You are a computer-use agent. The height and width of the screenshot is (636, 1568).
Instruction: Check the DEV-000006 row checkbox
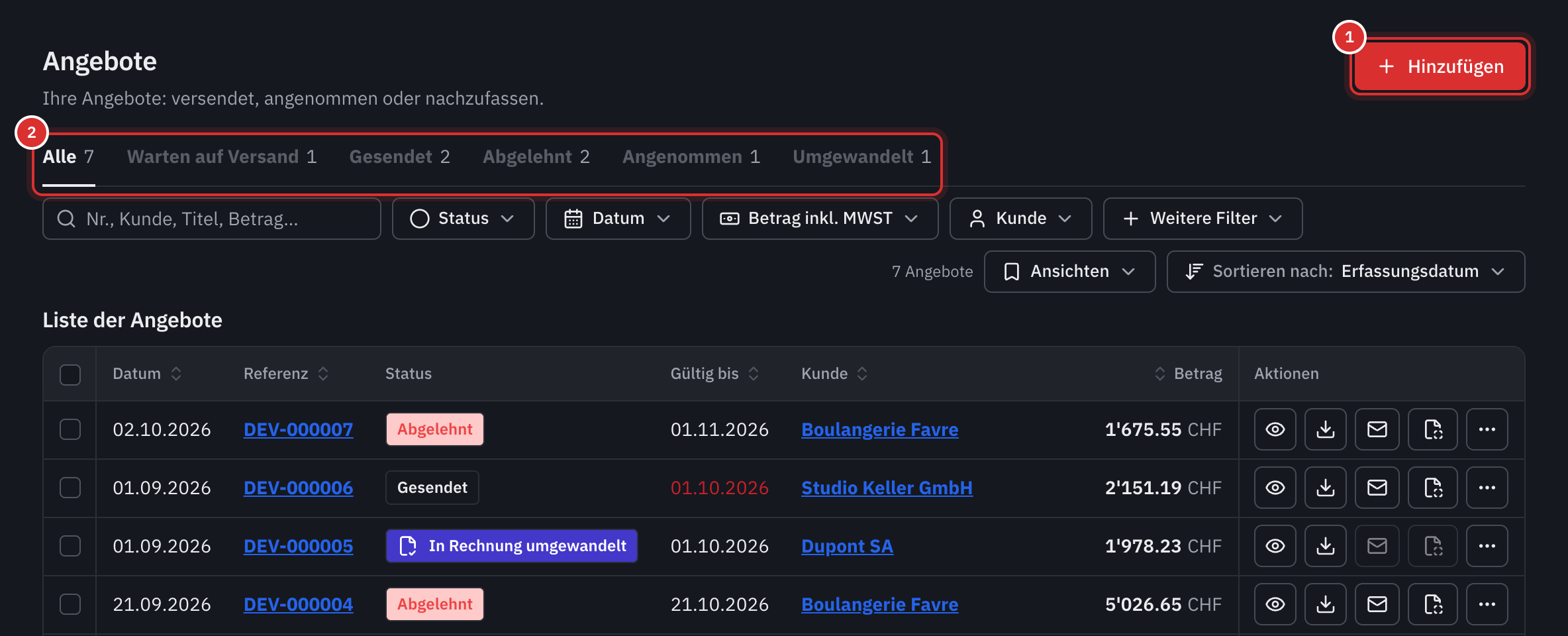pyautogui.click(x=70, y=488)
